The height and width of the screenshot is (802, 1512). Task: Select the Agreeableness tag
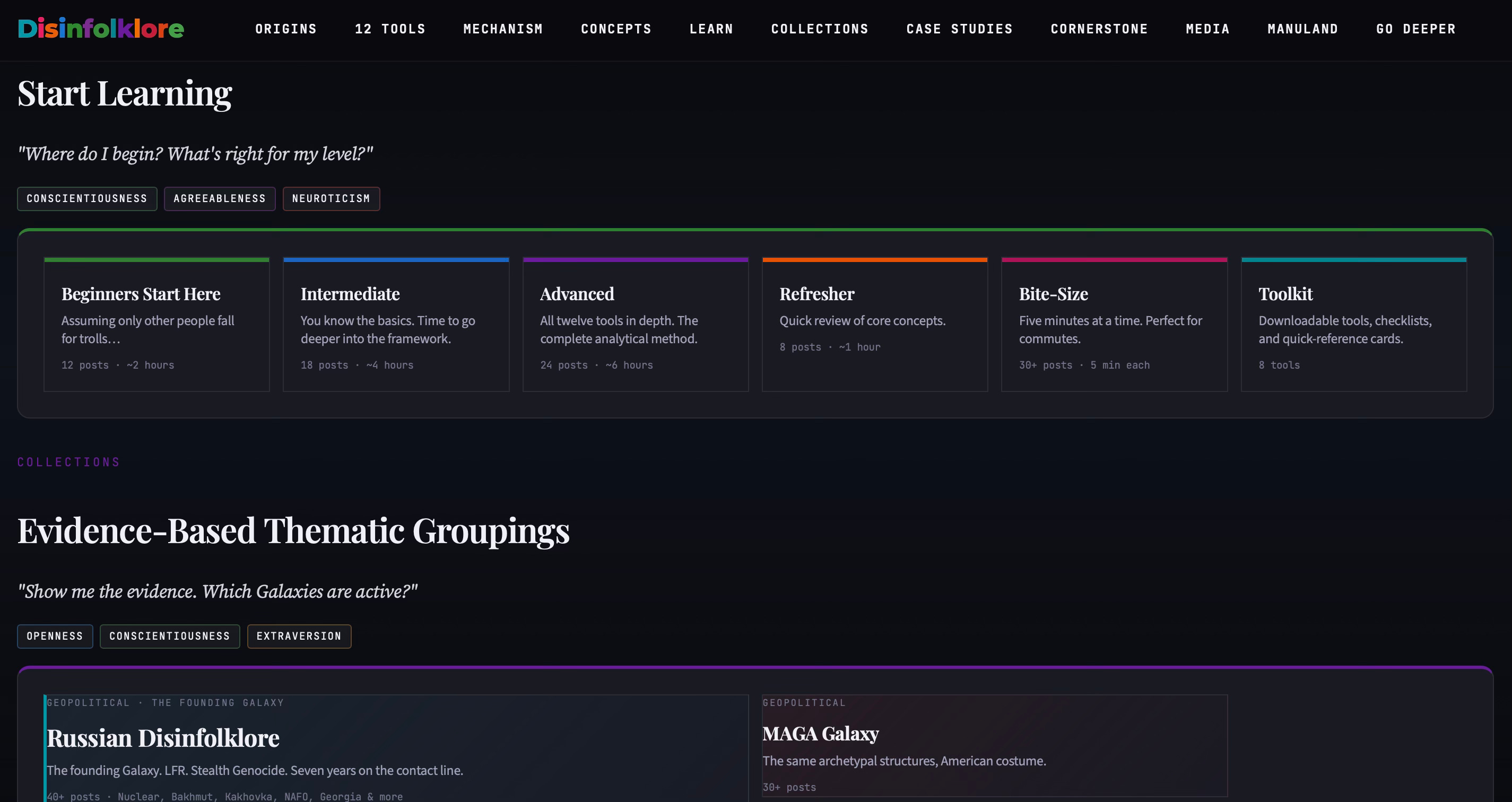coord(220,198)
